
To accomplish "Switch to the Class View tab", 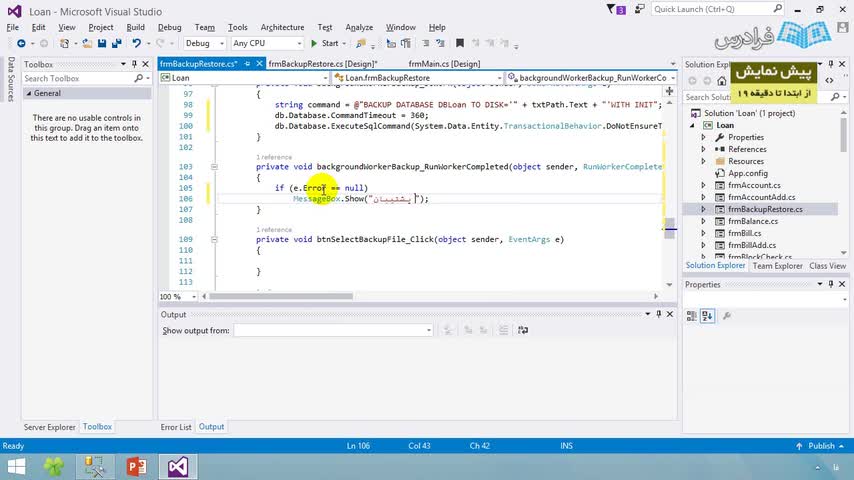I will click(x=827, y=266).
